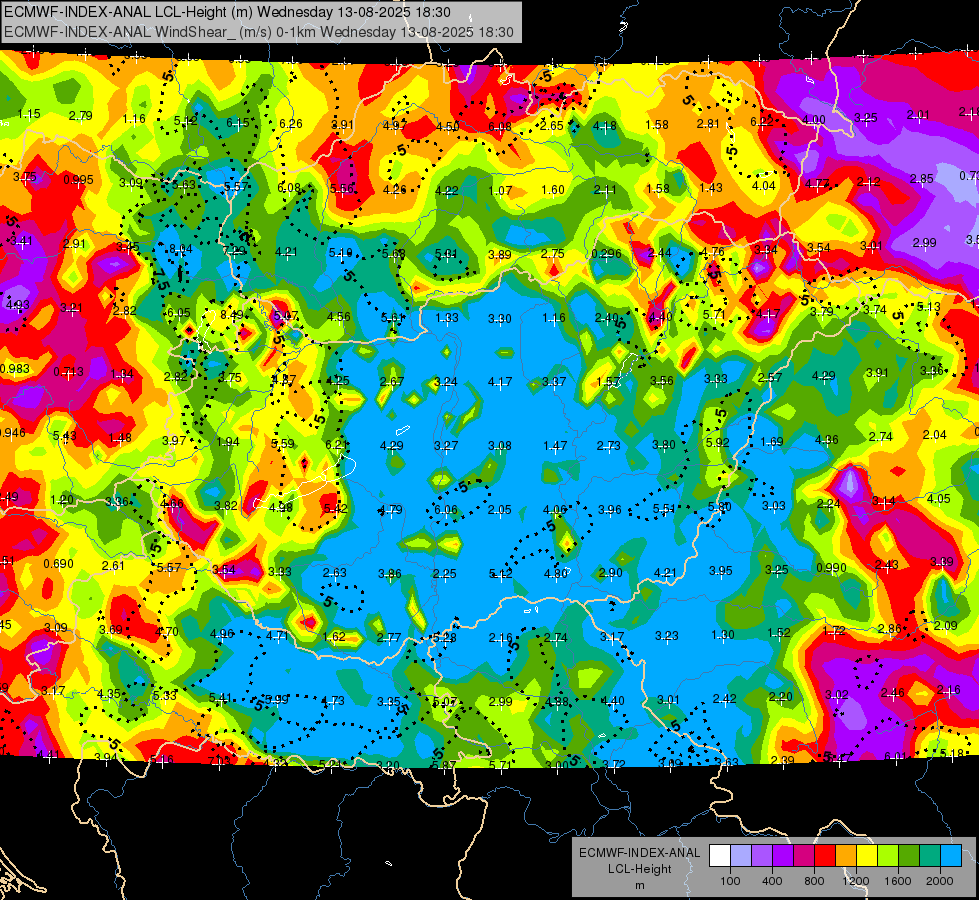Click the grid point value 2.63
Screen dimensions: 979x900
[335, 573]
